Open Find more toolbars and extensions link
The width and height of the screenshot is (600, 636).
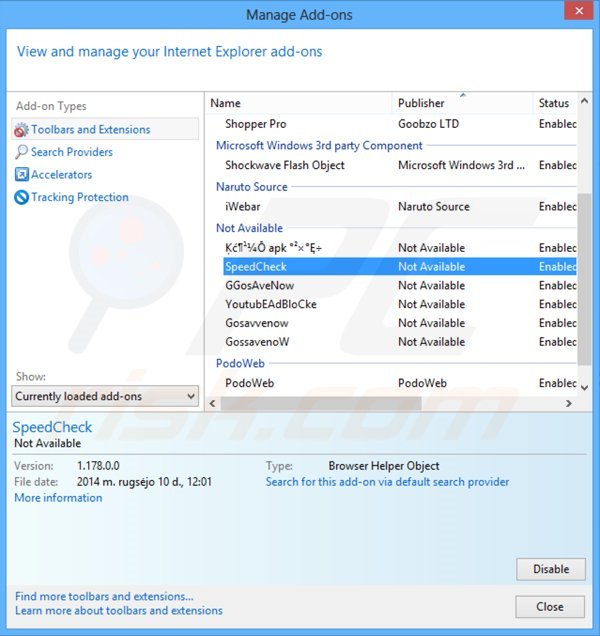[104, 596]
